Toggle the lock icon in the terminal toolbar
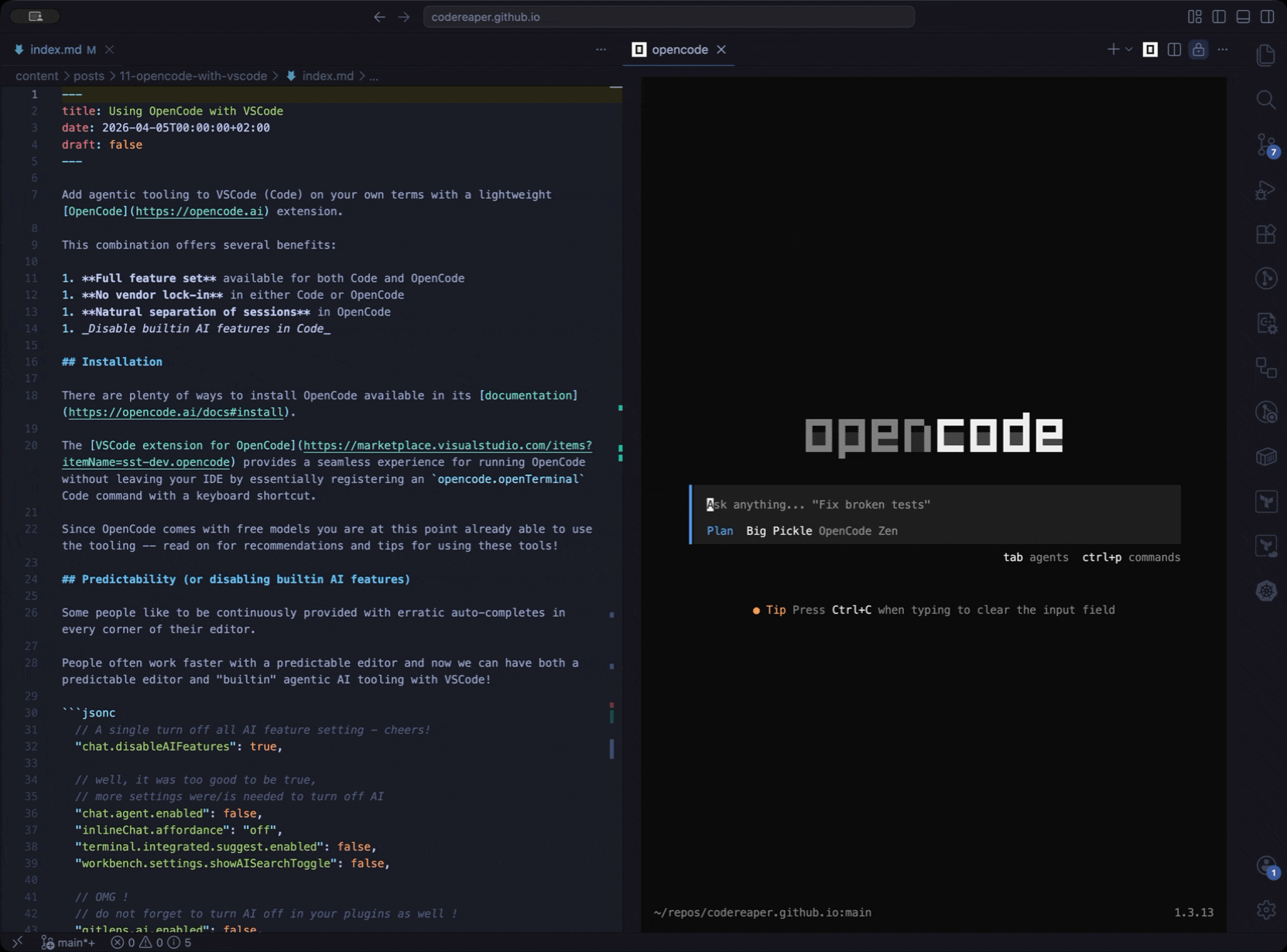 tap(1199, 49)
